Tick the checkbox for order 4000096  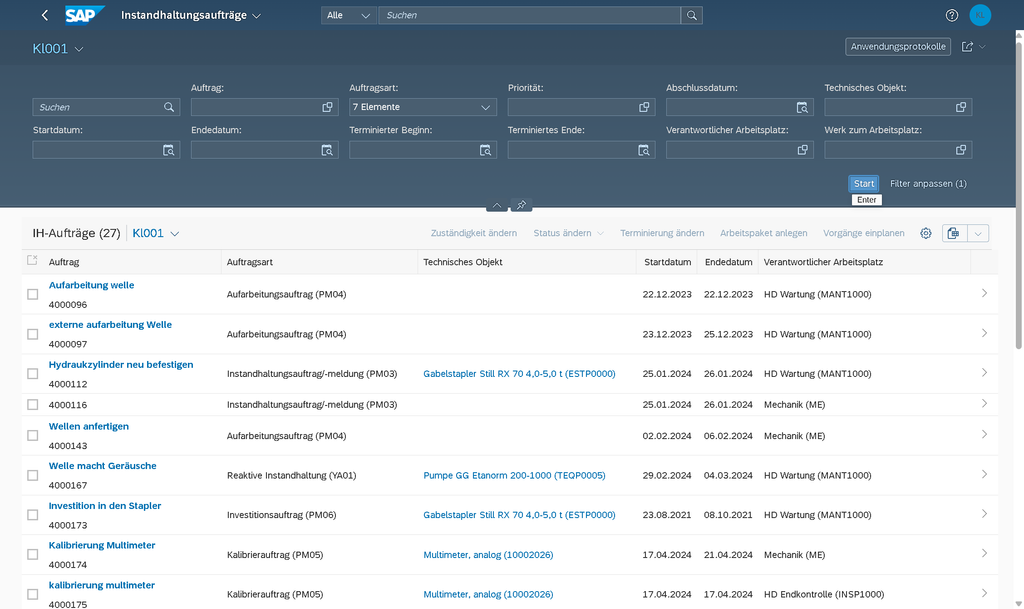[33, 294]
